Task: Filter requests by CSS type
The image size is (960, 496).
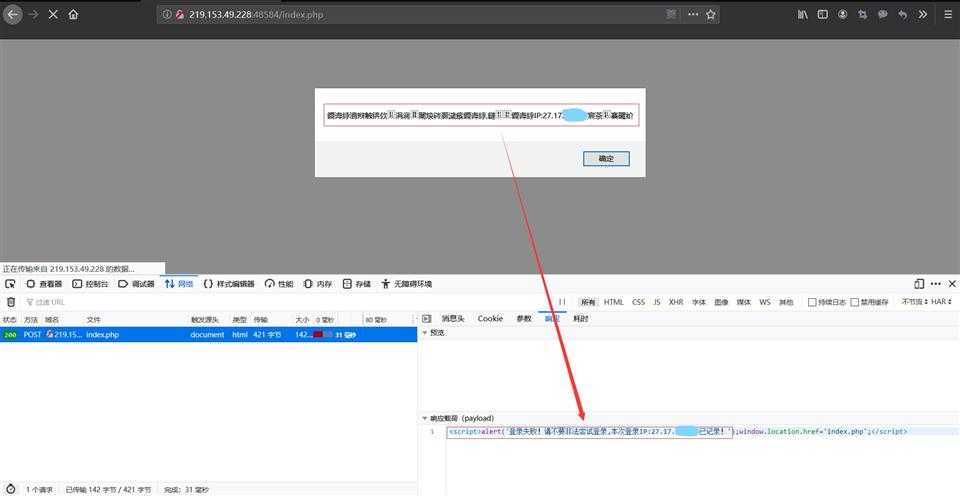Action: (639, 302)
